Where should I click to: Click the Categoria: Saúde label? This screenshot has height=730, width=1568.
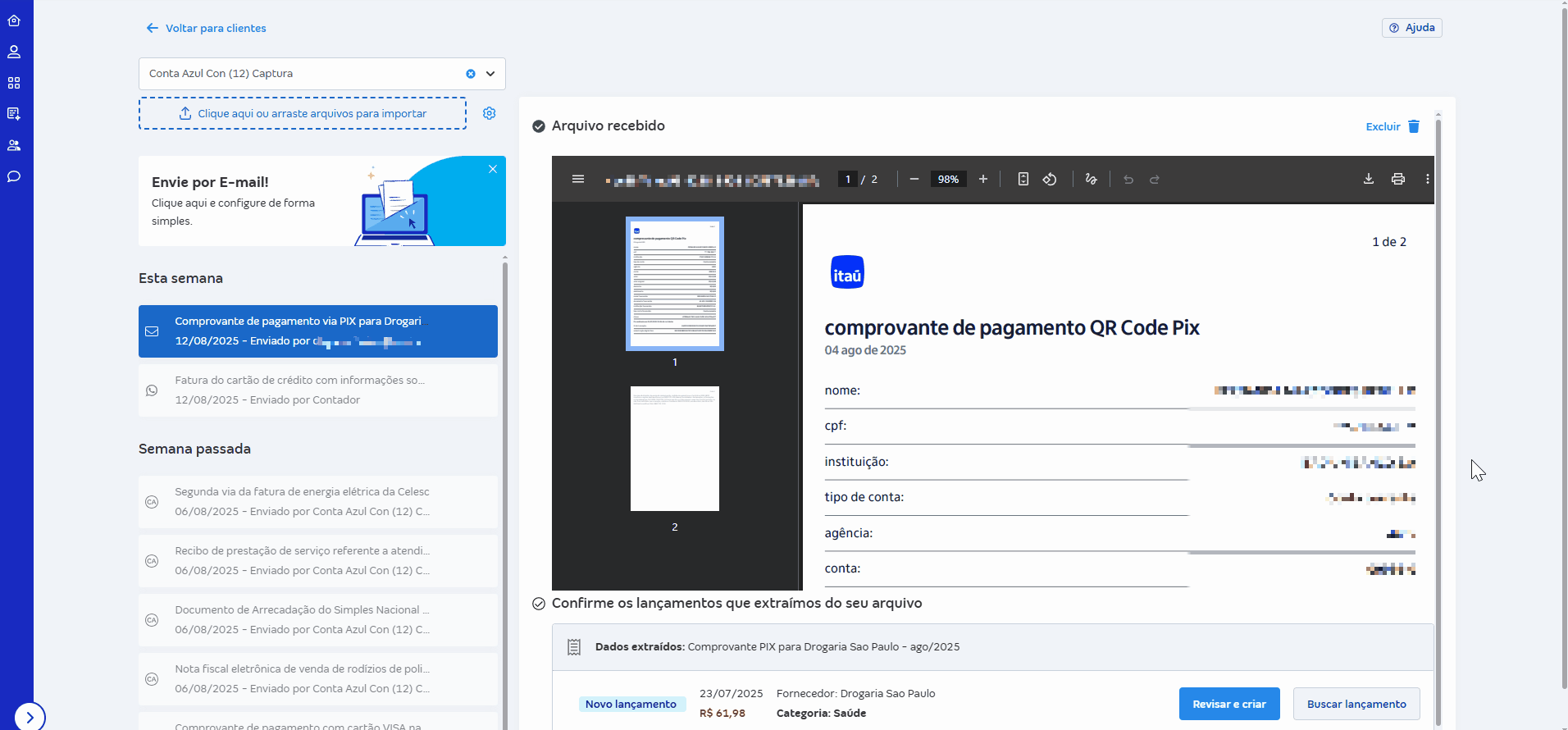click(821, 713)
